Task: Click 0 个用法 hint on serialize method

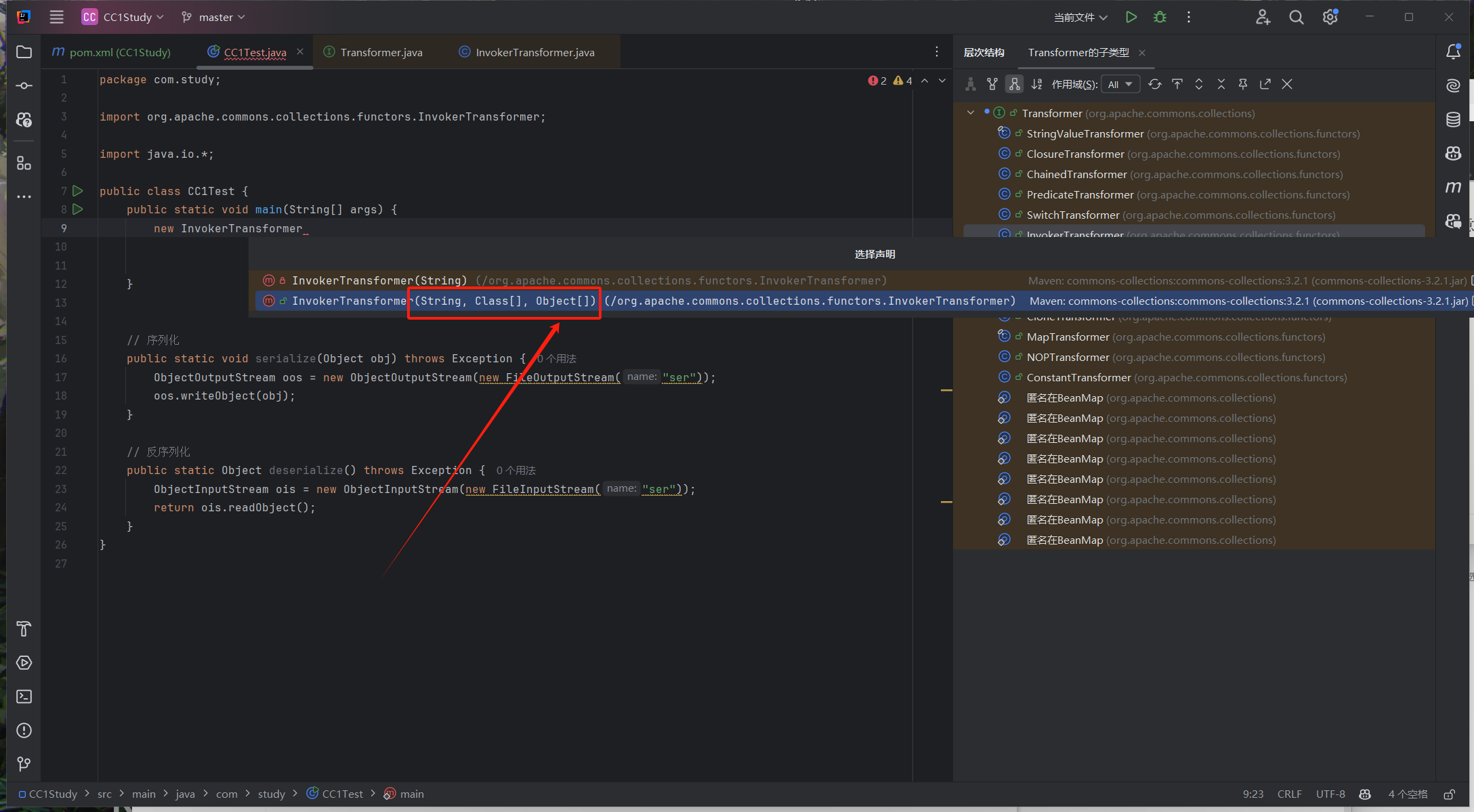Action: 557,358
